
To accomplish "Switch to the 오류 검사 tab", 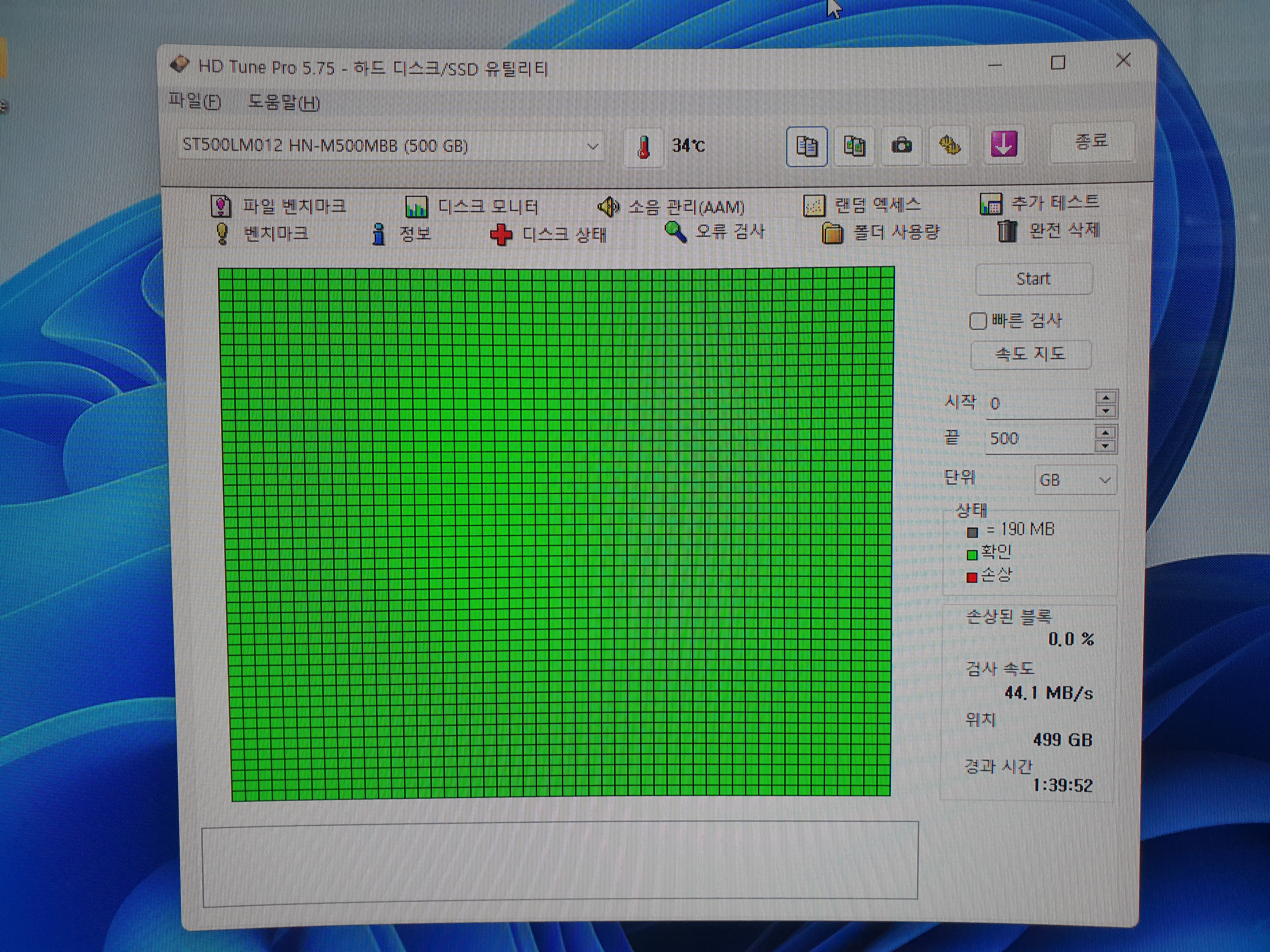I will [714, 232].
